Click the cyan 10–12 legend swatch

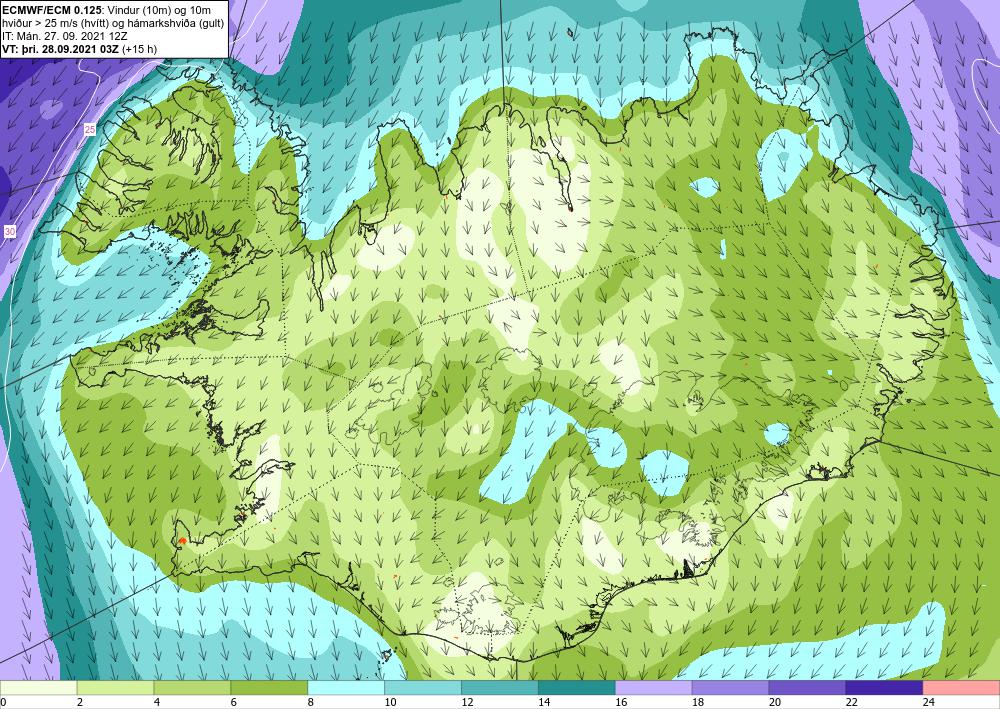(423, 688)
